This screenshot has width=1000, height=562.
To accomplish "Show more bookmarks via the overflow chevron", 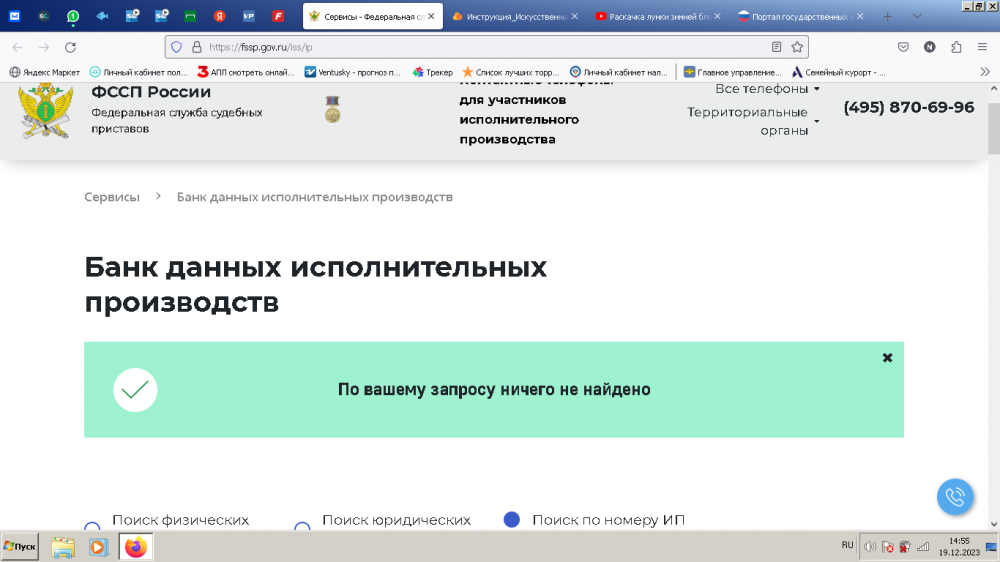I will click(984, 72).
